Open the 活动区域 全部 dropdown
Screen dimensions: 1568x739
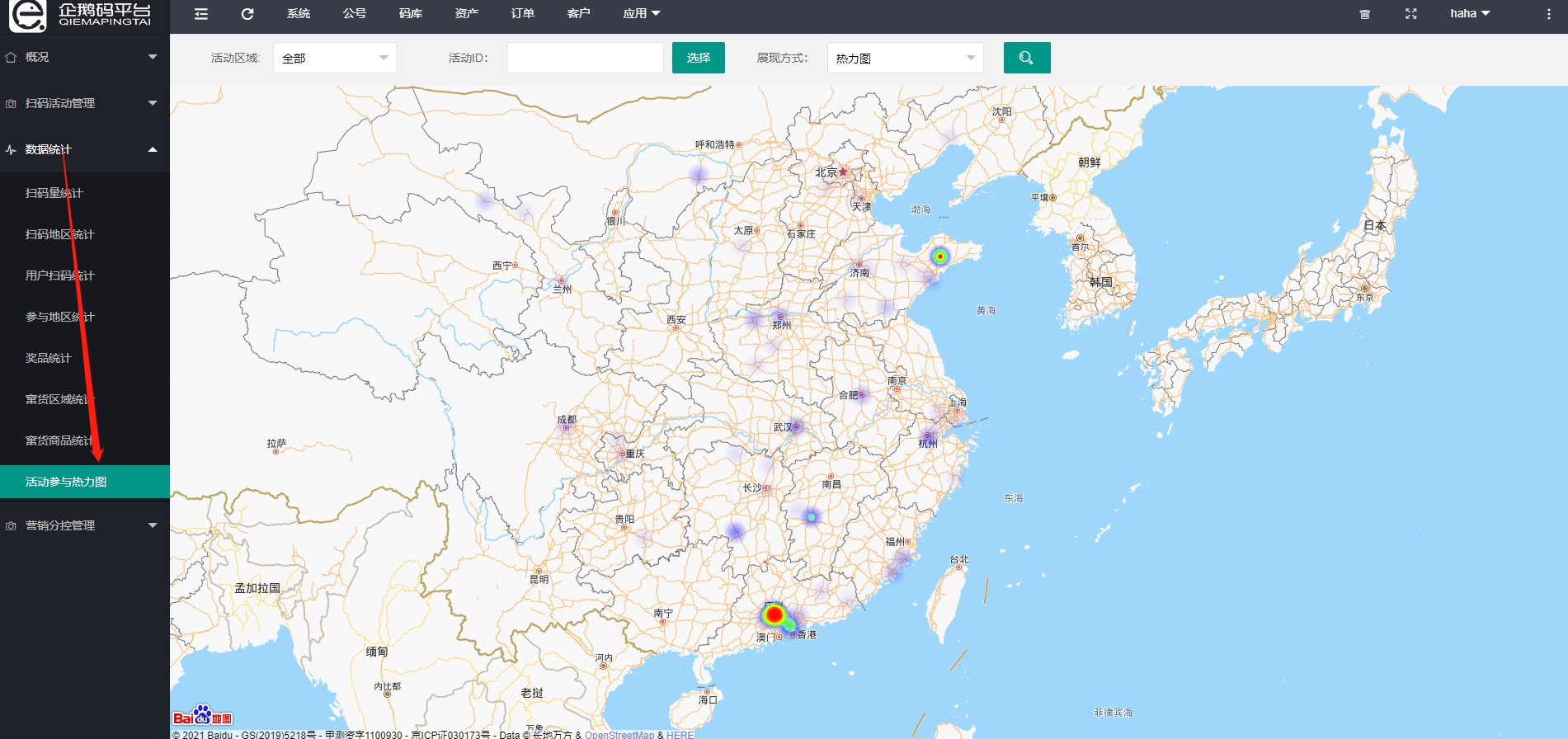coord(335,58)
